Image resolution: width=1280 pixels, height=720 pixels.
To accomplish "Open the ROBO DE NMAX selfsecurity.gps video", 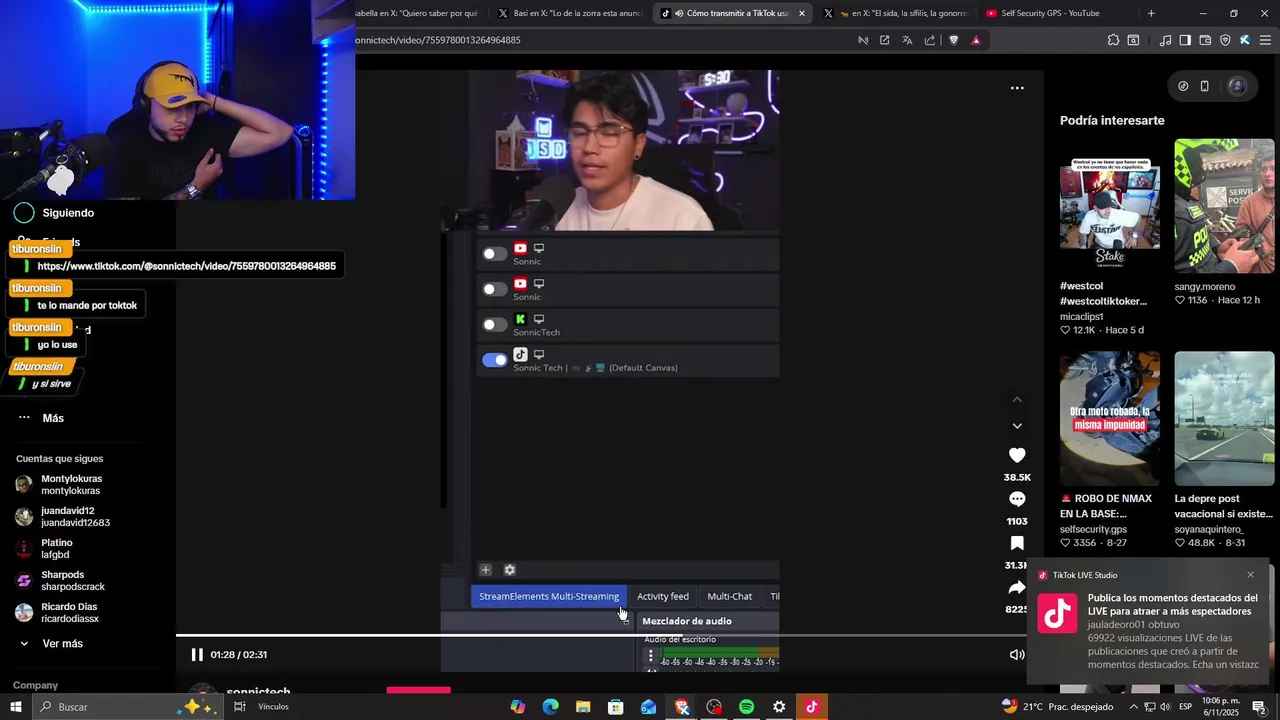I will pos(1110,418).
